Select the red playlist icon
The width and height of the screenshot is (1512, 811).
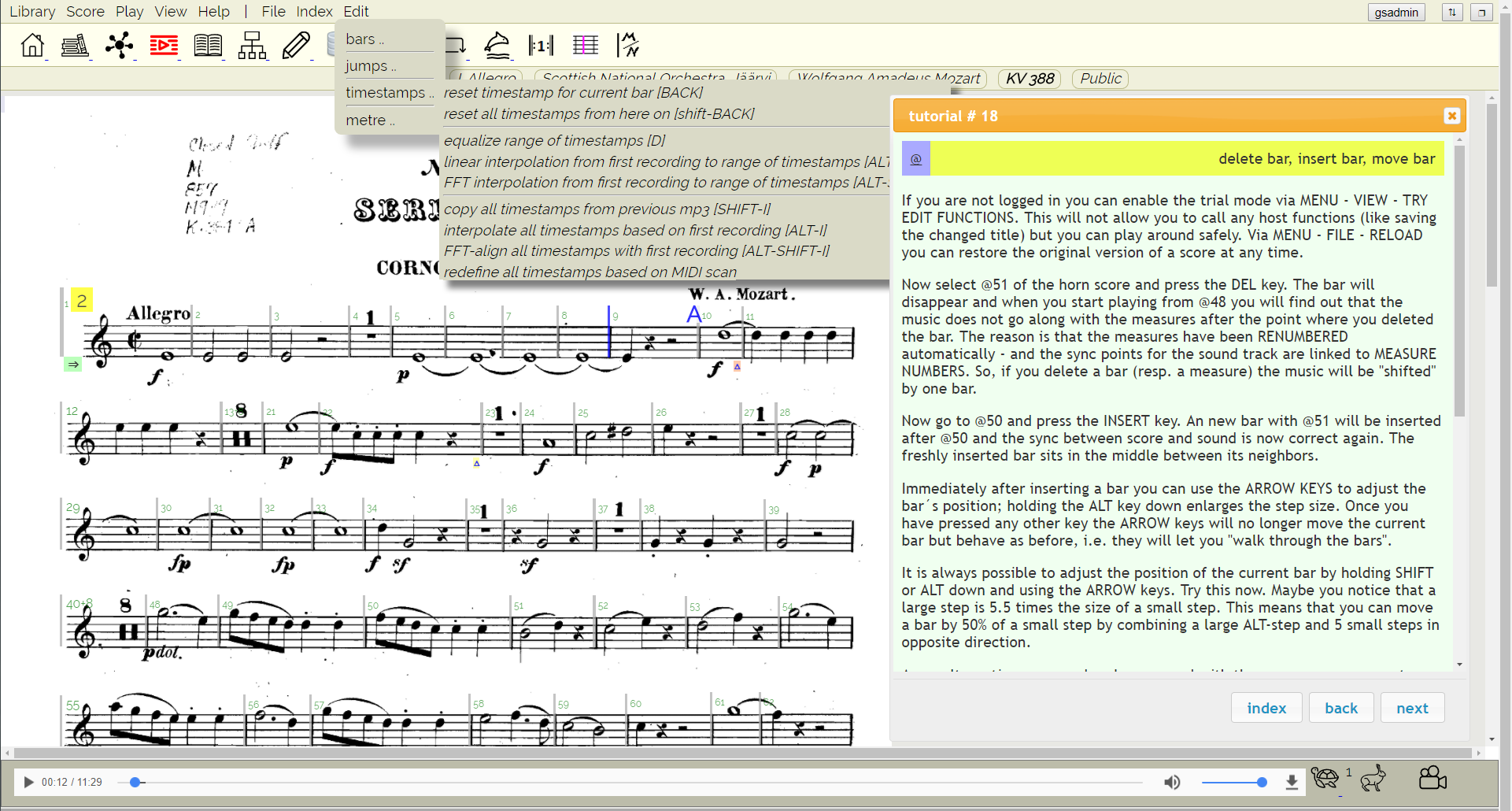164,46
